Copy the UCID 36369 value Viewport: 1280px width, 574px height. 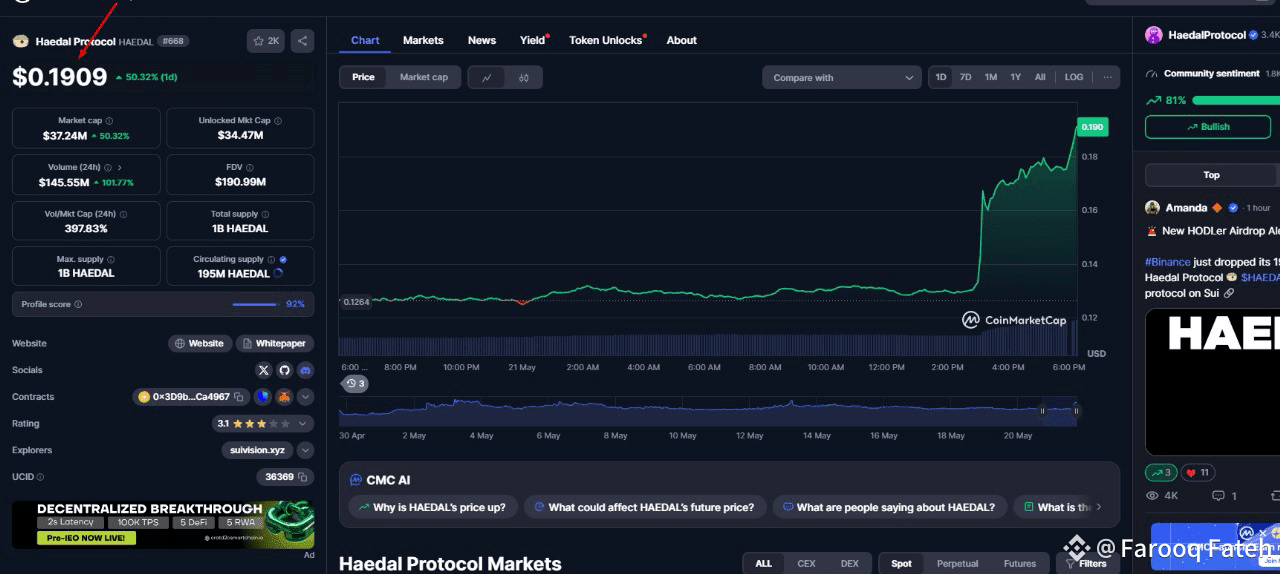coord(303,477)
